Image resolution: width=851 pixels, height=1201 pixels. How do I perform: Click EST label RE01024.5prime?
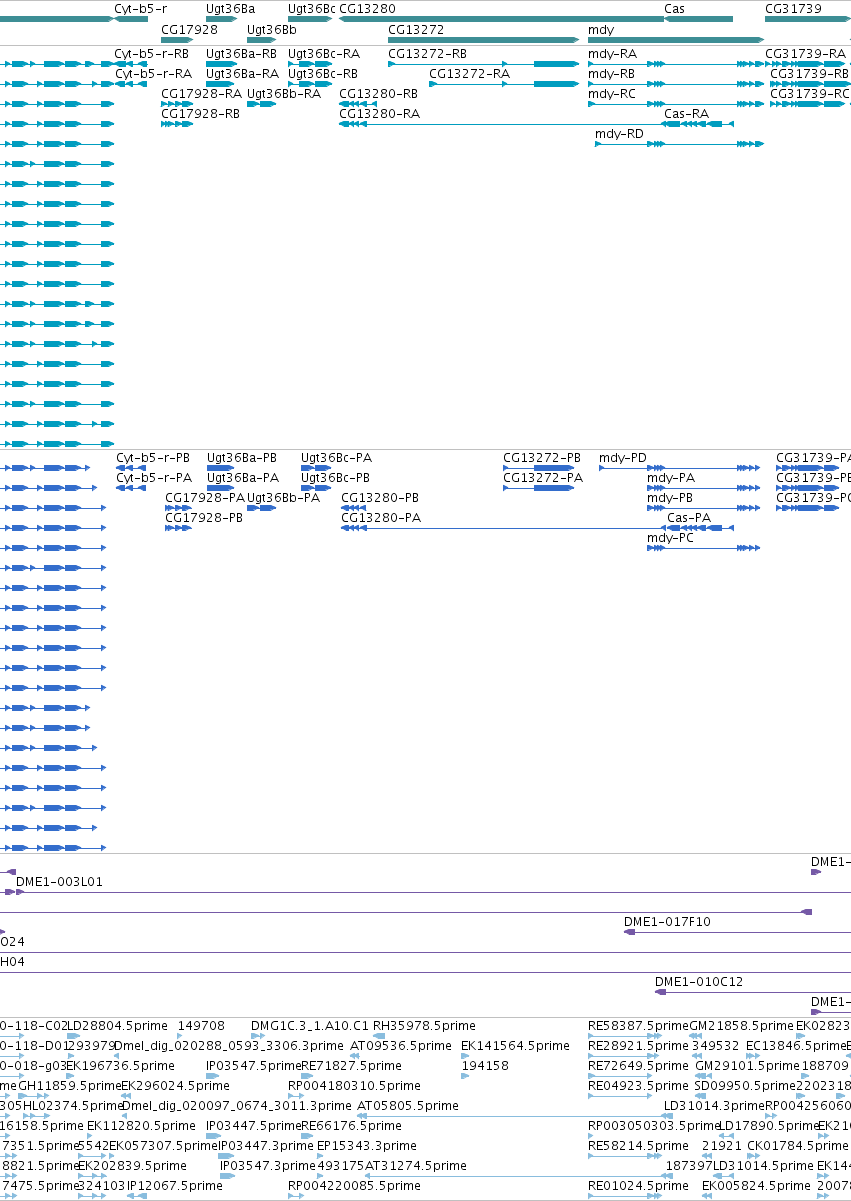638,1185
